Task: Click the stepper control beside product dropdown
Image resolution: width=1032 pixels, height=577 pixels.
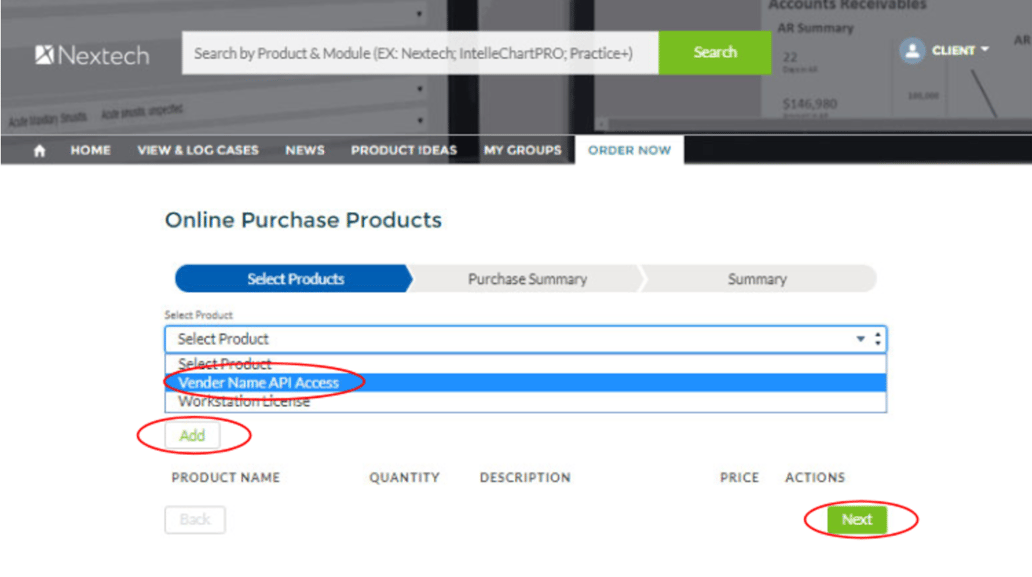Action: click(x=877, y=339)
